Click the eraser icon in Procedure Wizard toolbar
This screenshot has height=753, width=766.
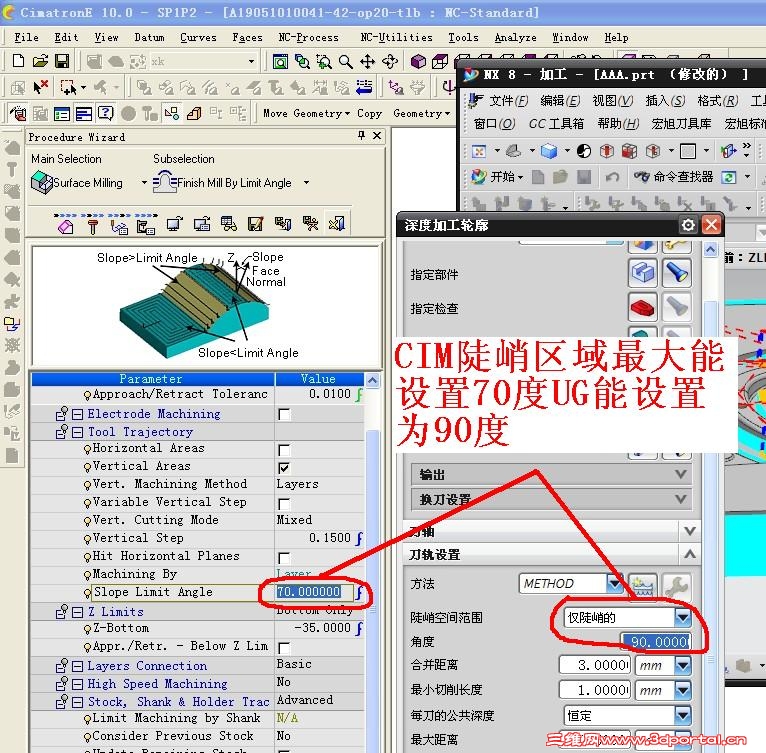65,226
